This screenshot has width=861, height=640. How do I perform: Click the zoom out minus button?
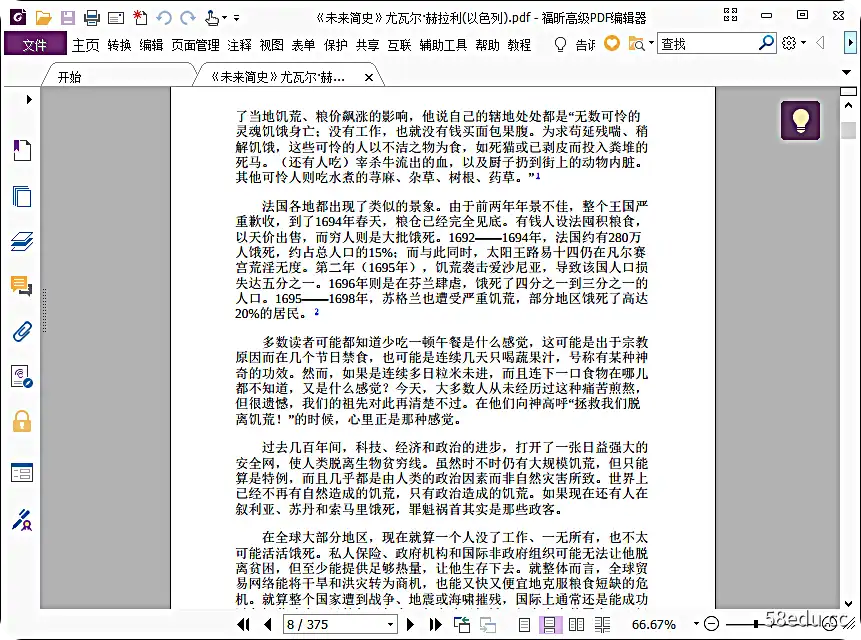pos(712,624)
